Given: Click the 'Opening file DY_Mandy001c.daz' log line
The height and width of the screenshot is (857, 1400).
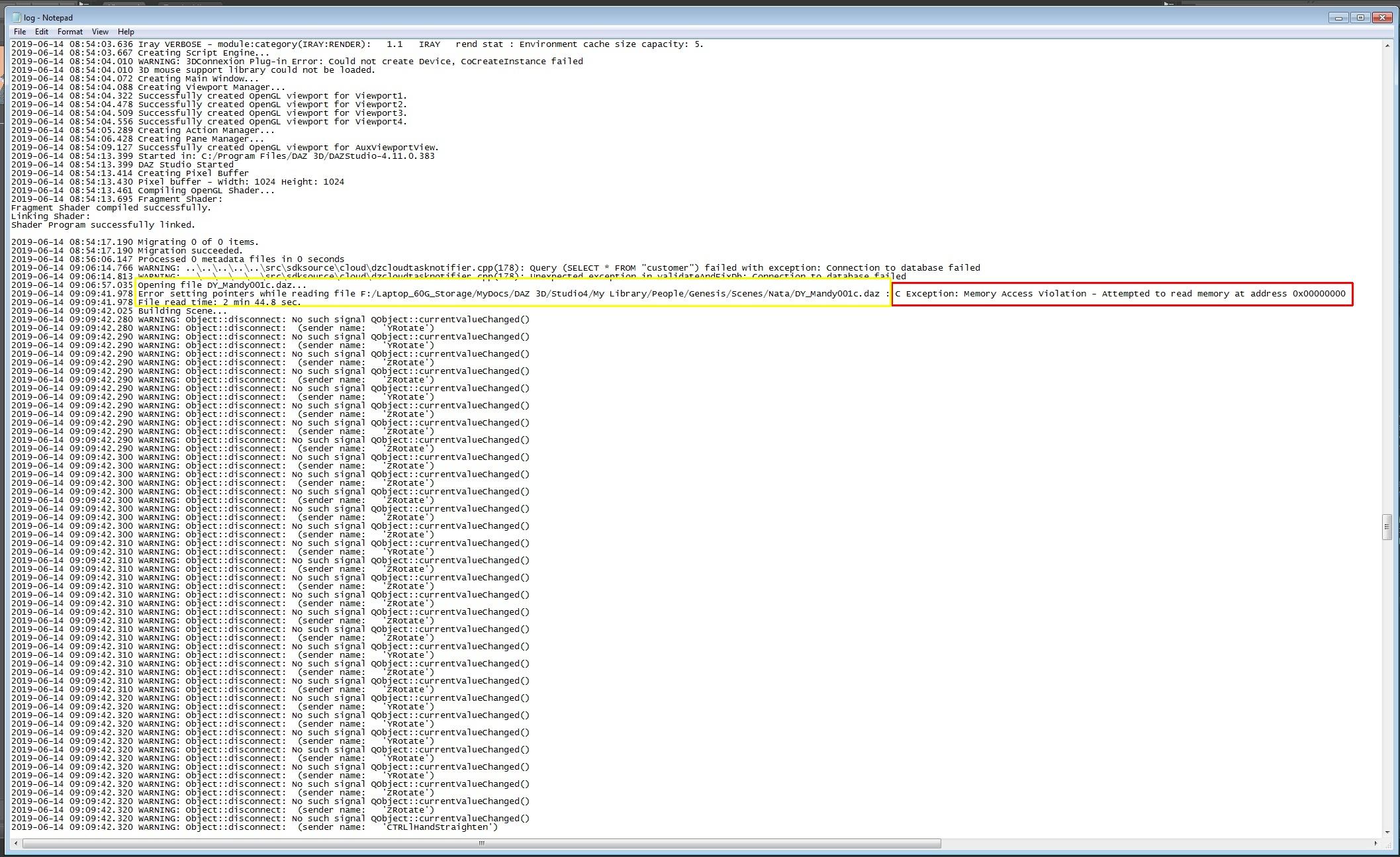Looking at the screenshot, I should click(x=222, y=285).
